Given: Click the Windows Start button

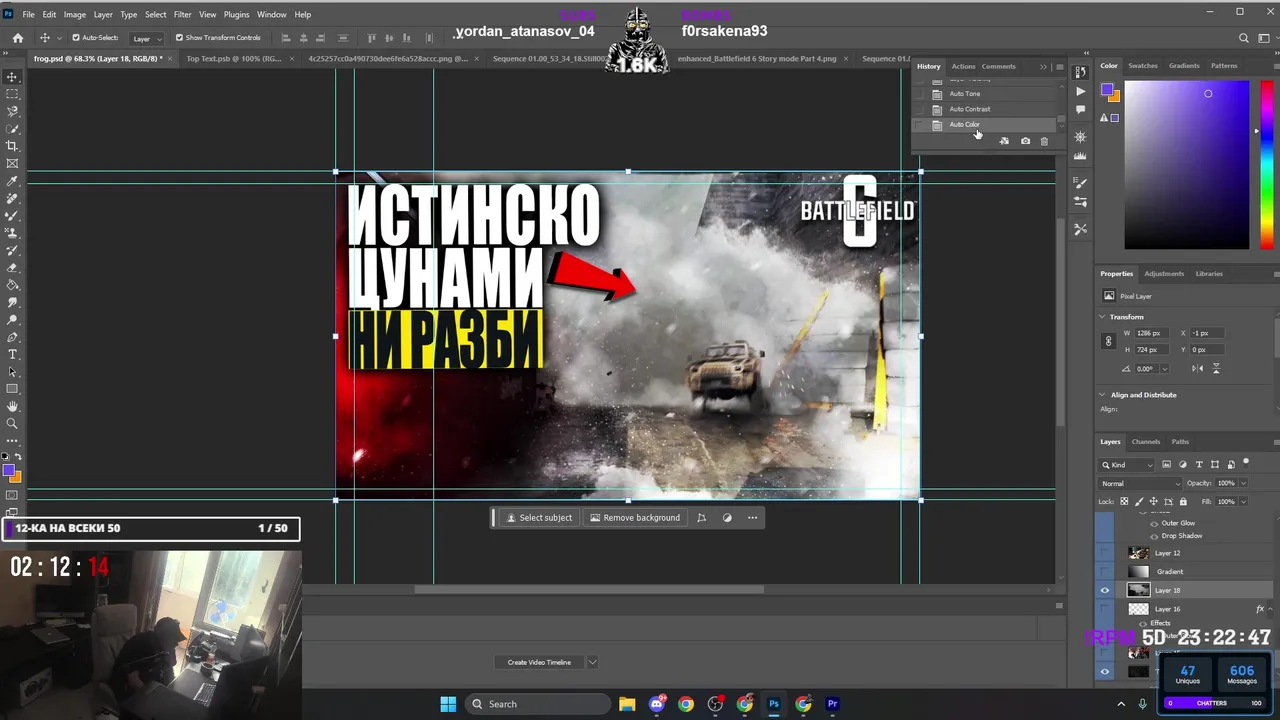Looking at the screenshot, I should (448, 704).
